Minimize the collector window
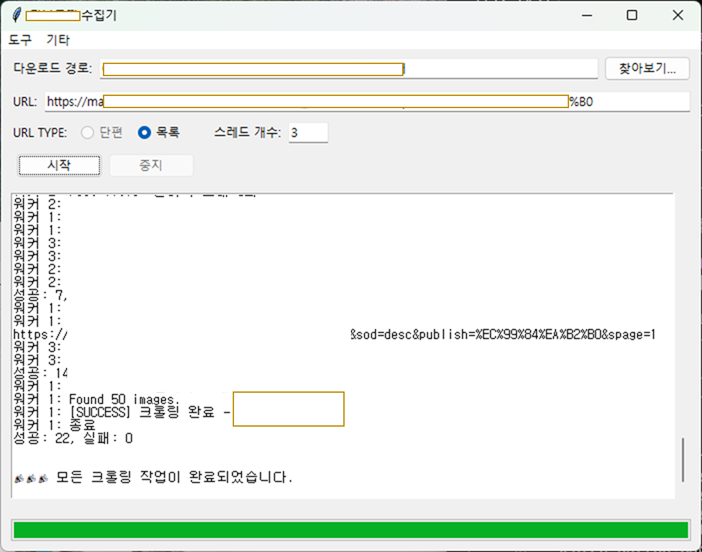 tap(585, 15)
